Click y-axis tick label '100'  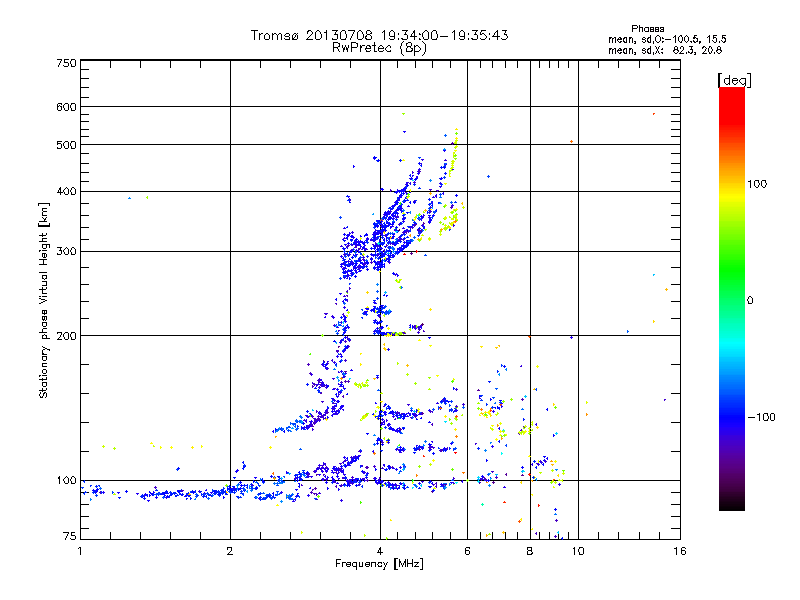[66, 481]
